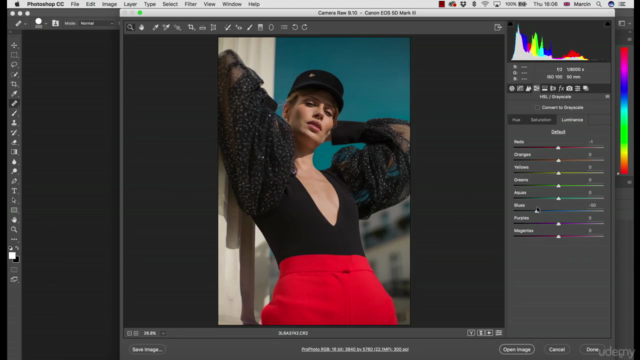Open zoom level dropdown at 26.8%
The height and width of the screenshot is (360, 640).
pyautogui.click(x=163, y=333)
